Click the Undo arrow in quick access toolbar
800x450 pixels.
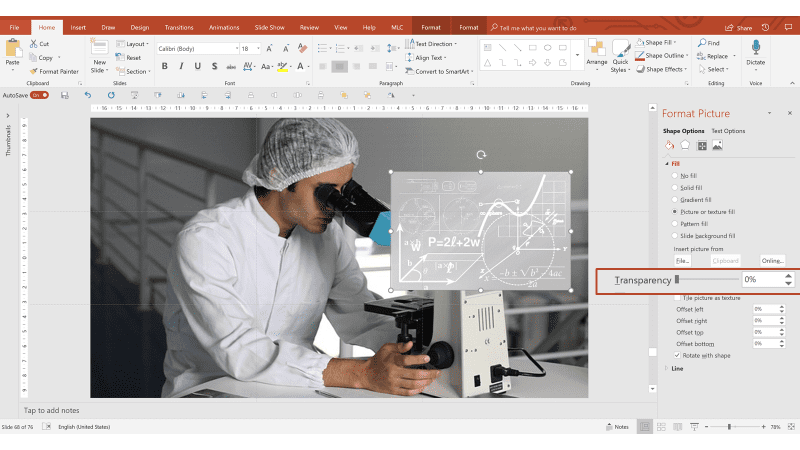[x=88, y=95]
